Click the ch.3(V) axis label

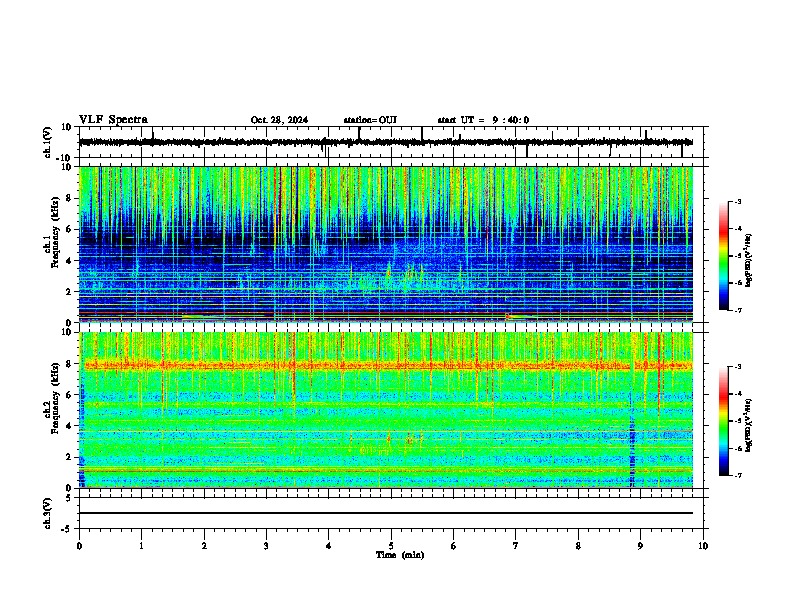point(48,513)
